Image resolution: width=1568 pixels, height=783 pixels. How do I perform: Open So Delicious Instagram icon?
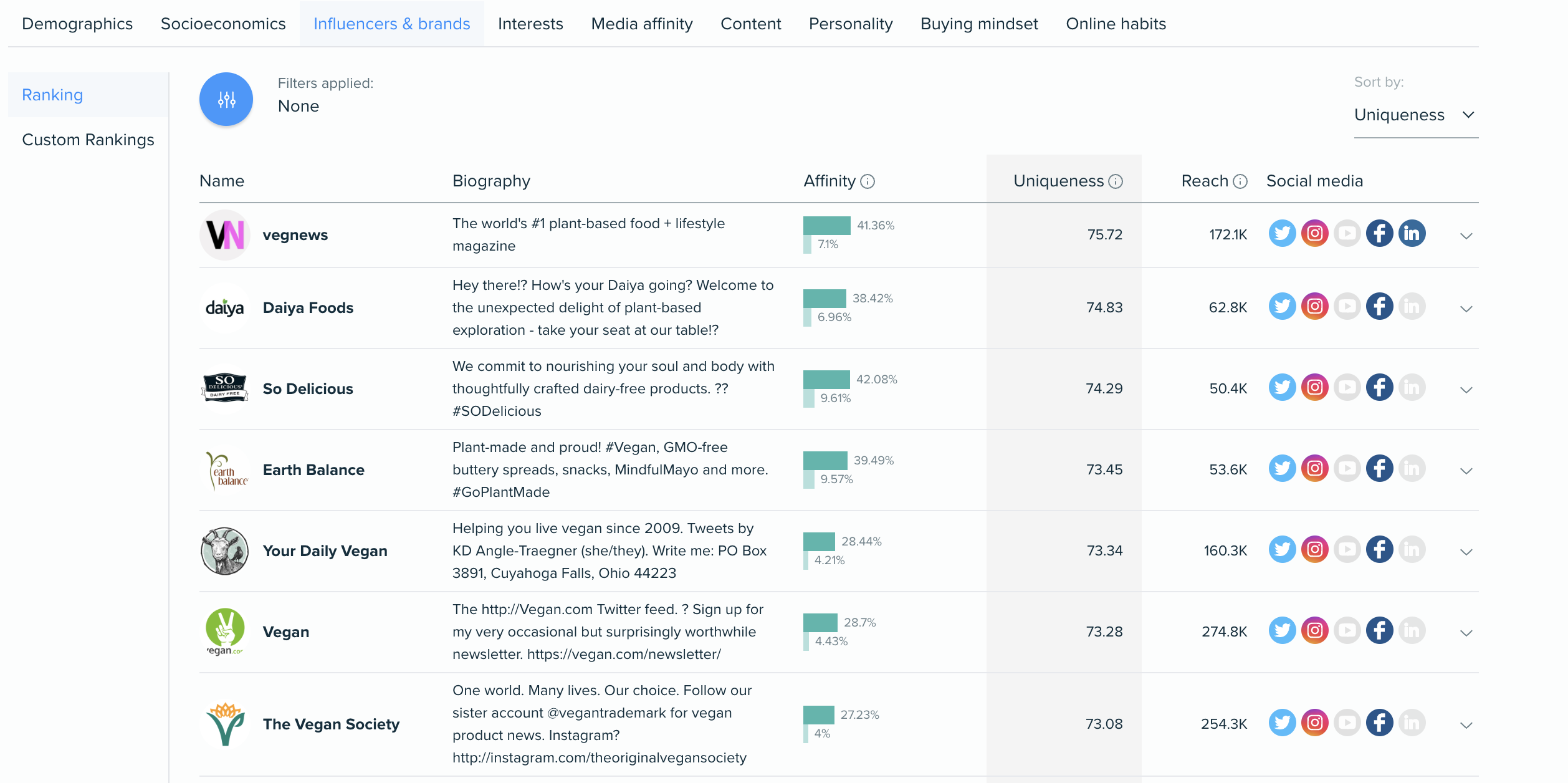point(1314,388)
